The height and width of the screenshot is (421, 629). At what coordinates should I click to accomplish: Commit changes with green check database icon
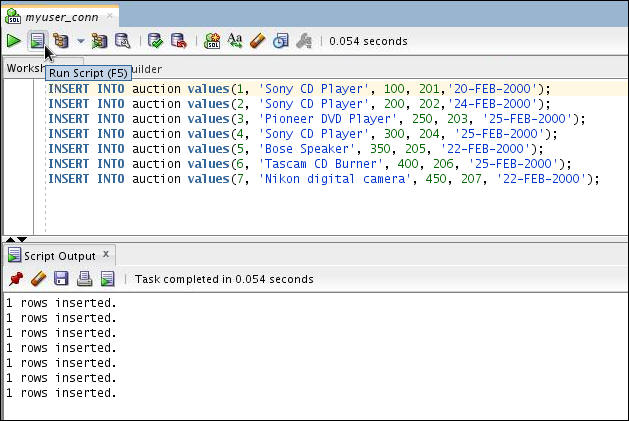pyautogui.click(x=155, y=41)
